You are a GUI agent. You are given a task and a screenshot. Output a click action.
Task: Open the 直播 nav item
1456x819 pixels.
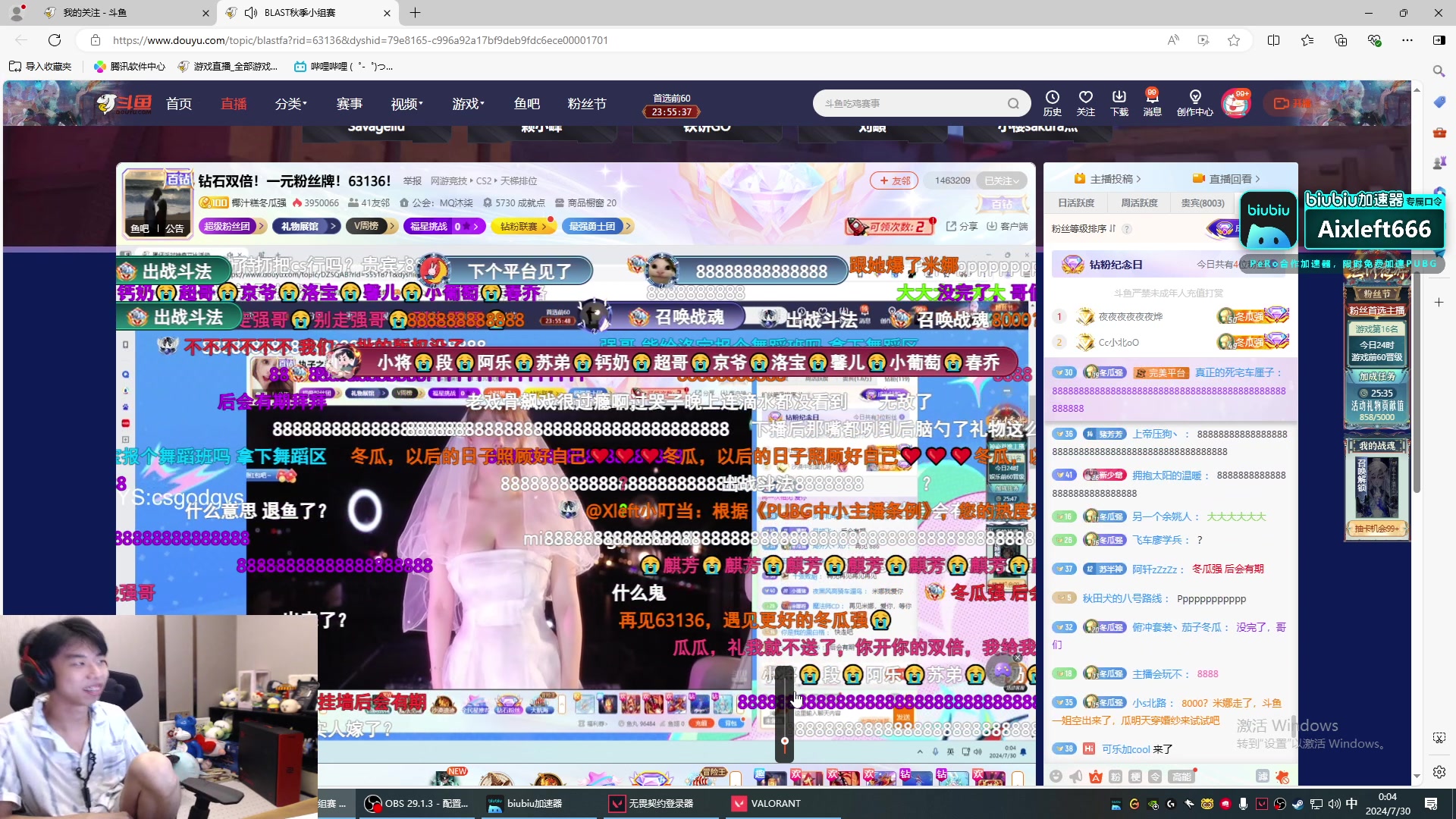click(234, 104)
